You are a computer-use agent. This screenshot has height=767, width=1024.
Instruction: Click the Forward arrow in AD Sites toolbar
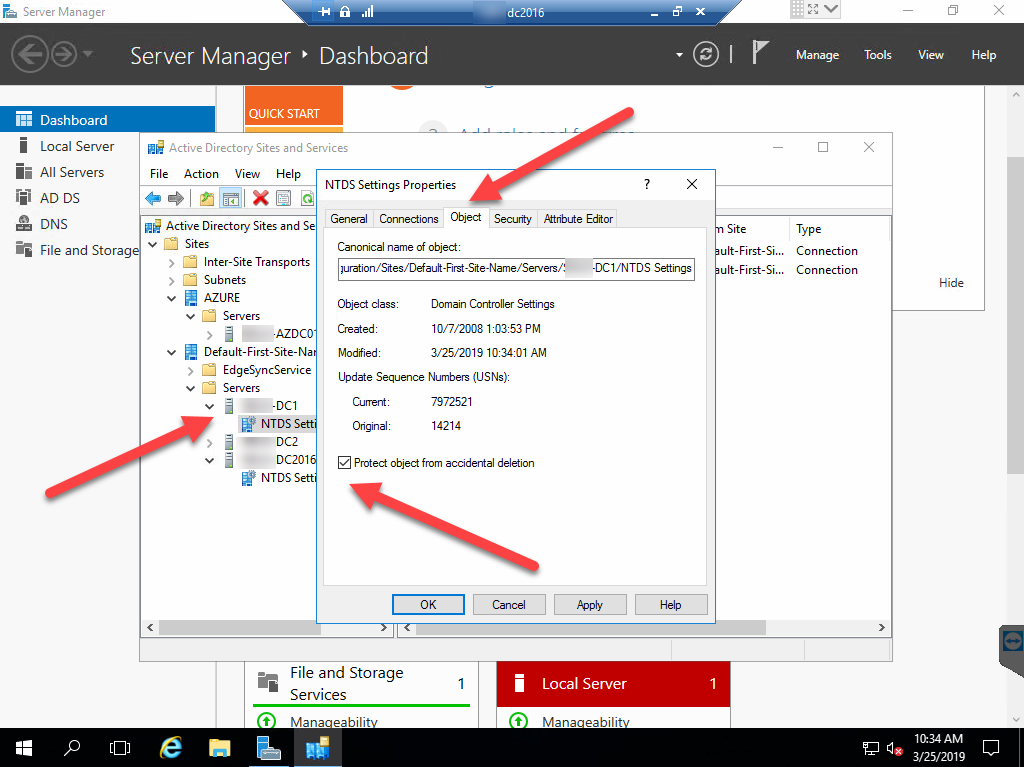point(176,198)
